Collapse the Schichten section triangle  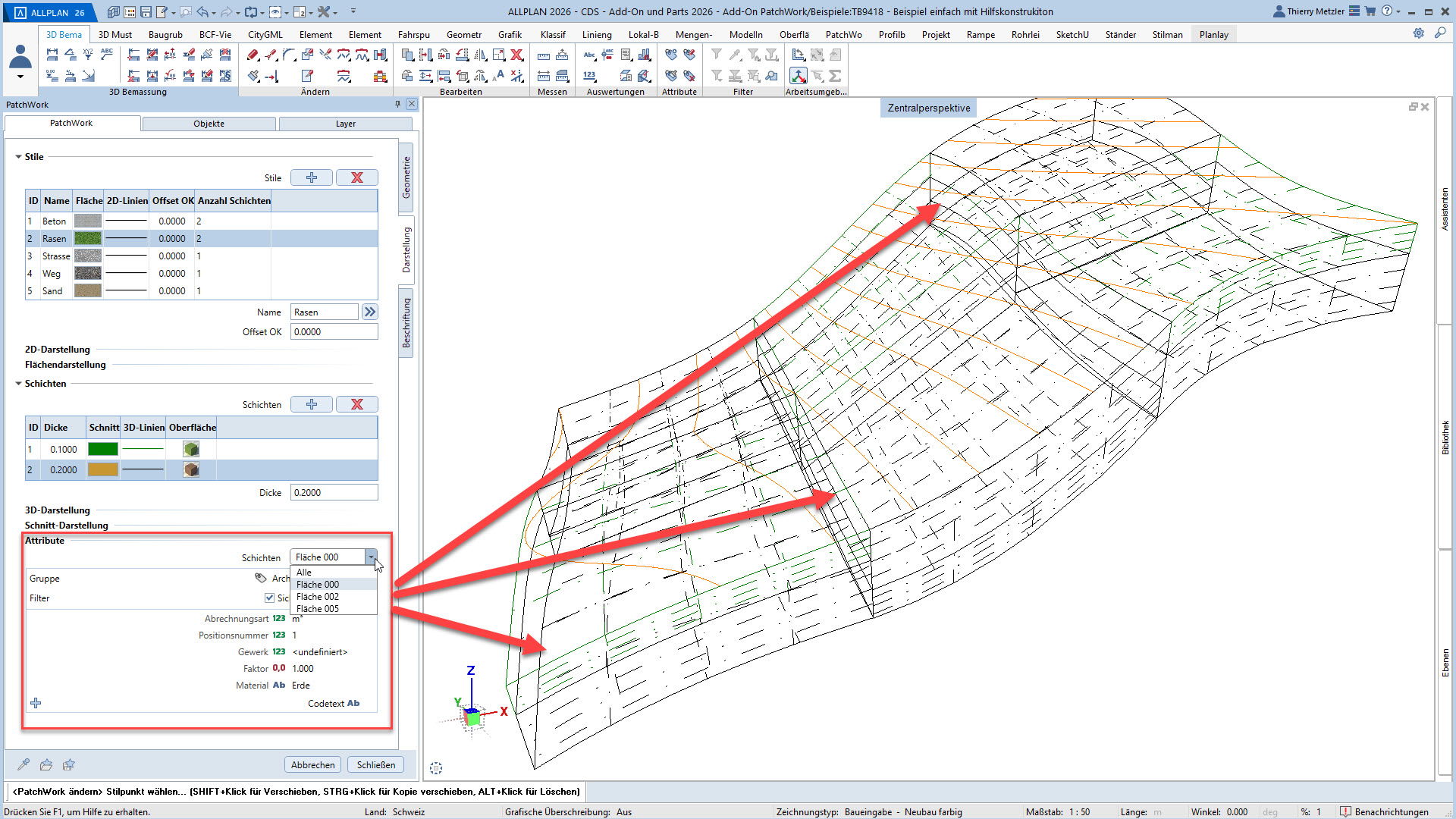coord(18,384)
